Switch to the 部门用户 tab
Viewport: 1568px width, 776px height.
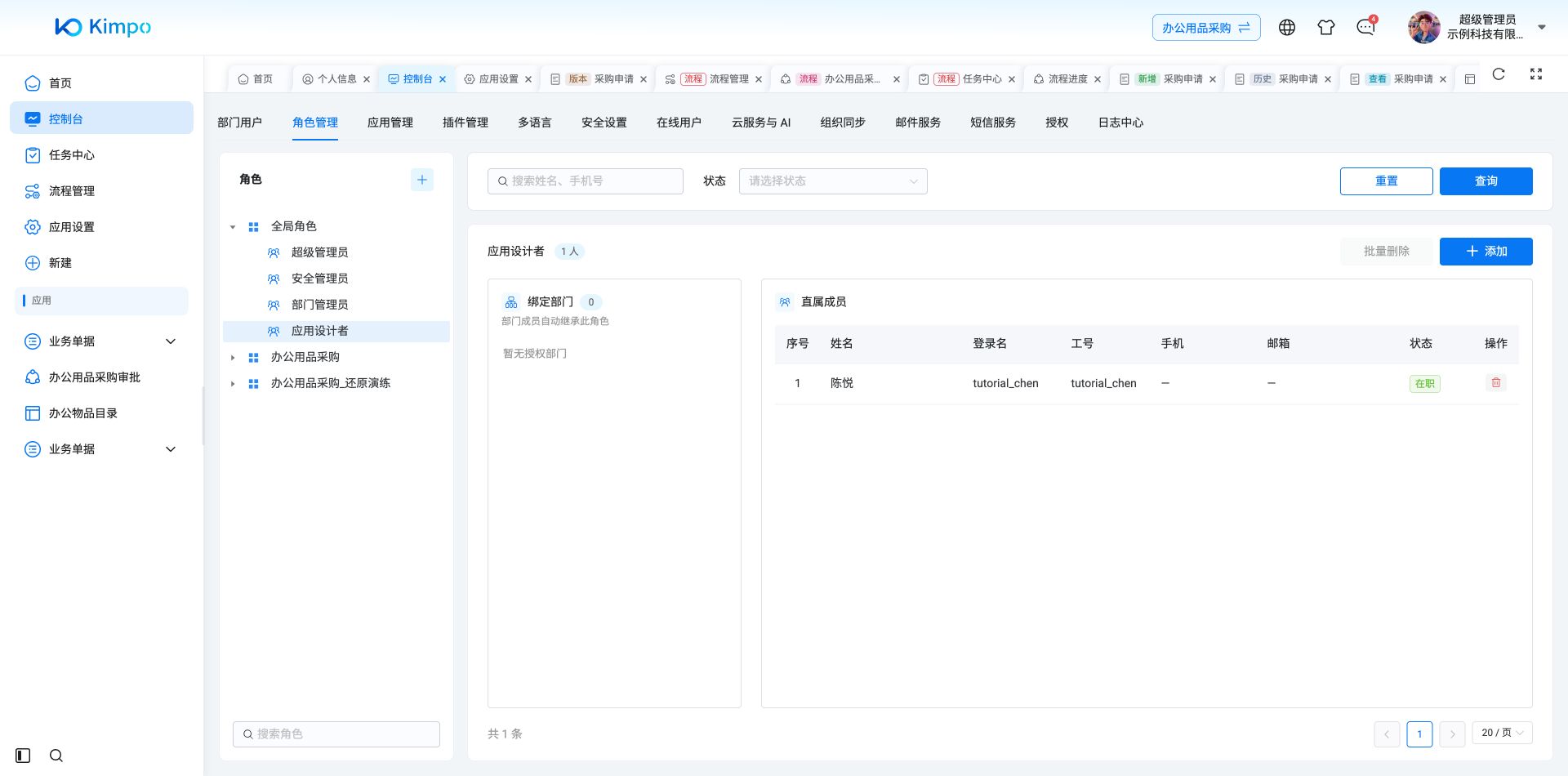pyautogui.click(x=239, y=123)
